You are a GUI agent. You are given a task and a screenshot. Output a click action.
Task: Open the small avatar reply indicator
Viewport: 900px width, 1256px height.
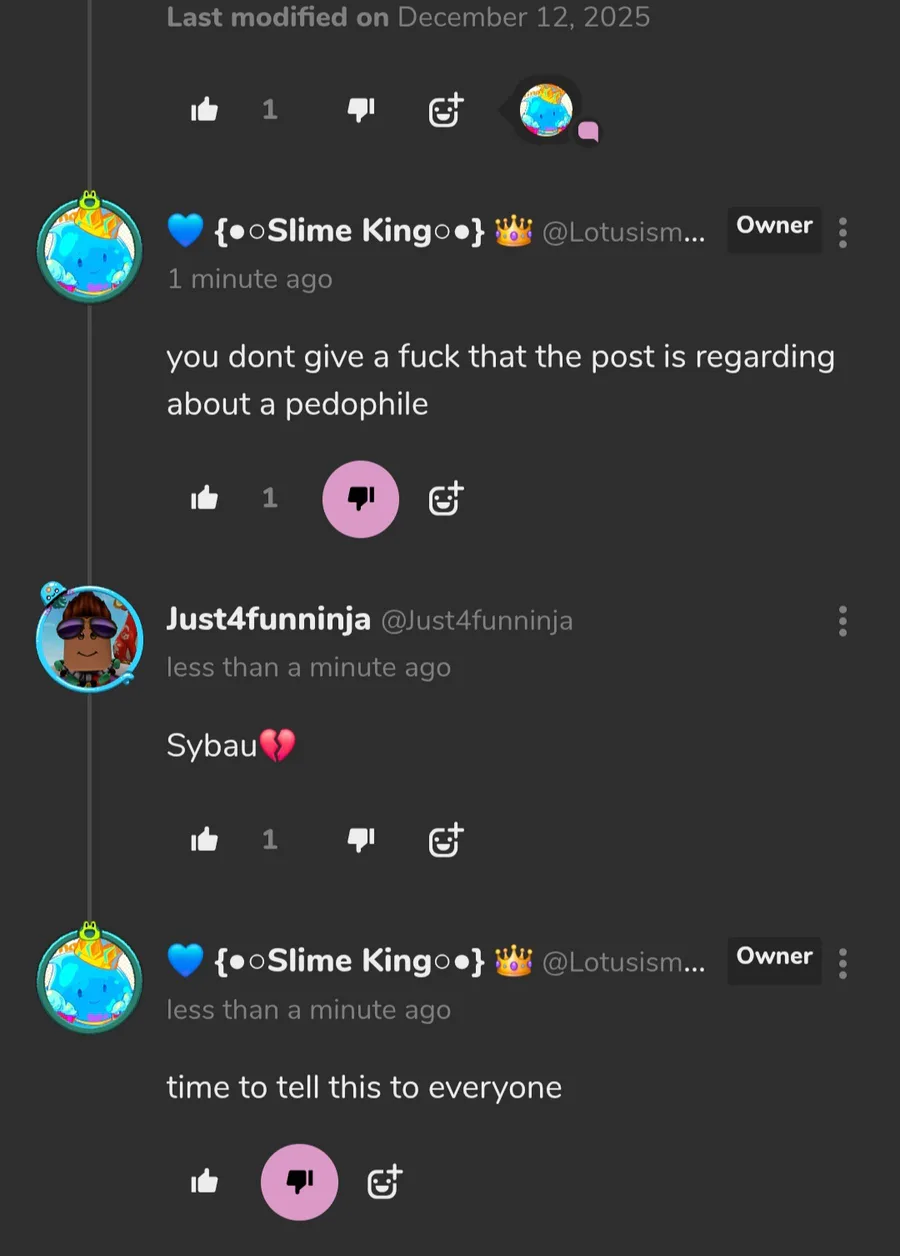pos(547,110)
